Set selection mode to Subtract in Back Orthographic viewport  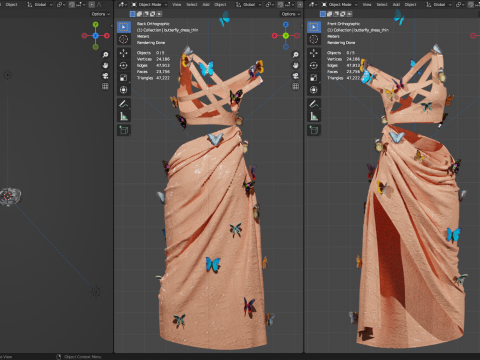coord(146,14)
